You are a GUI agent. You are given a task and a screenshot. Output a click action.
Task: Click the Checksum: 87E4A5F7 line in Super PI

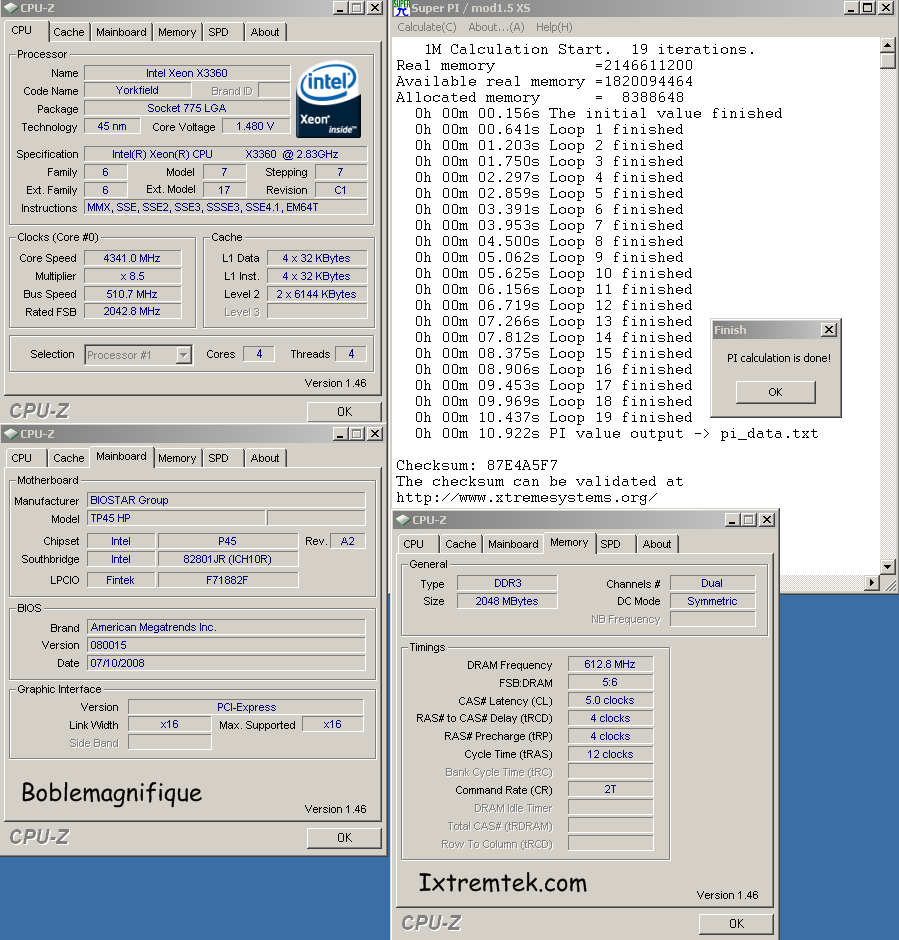477,465
